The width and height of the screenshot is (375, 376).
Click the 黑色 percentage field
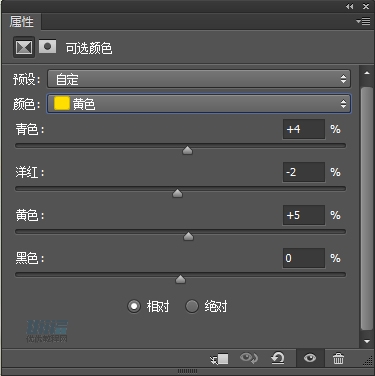coord(304,258)
